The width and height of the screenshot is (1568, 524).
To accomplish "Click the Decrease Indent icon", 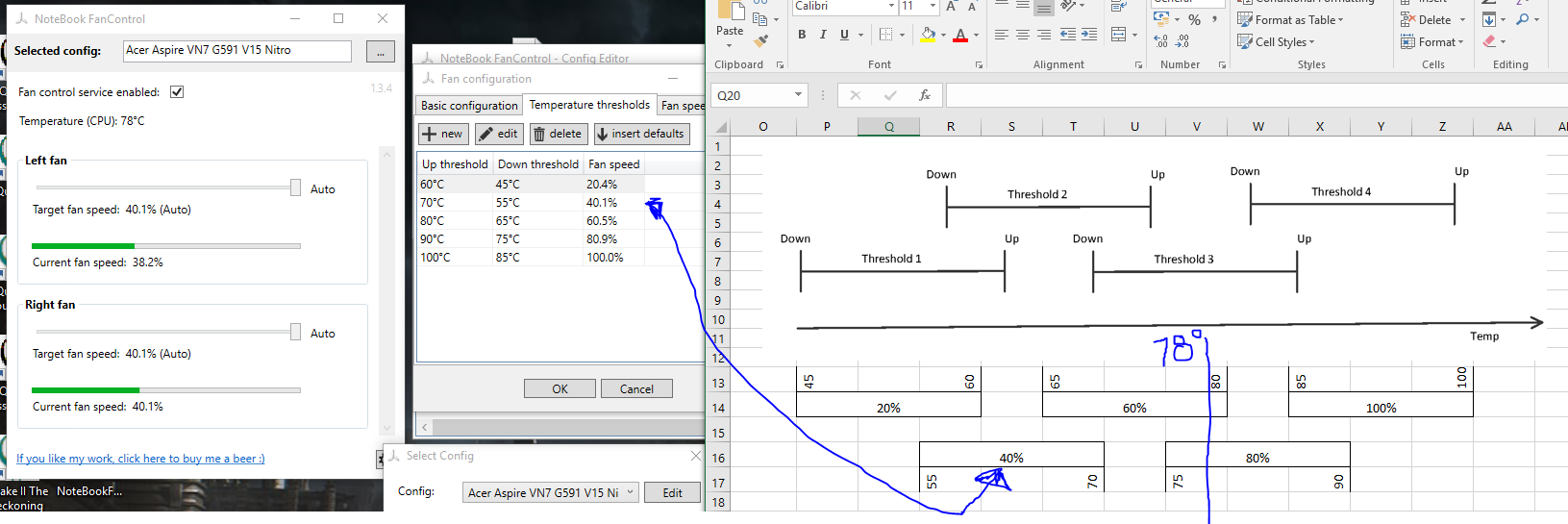I will tap(1068, 35).
